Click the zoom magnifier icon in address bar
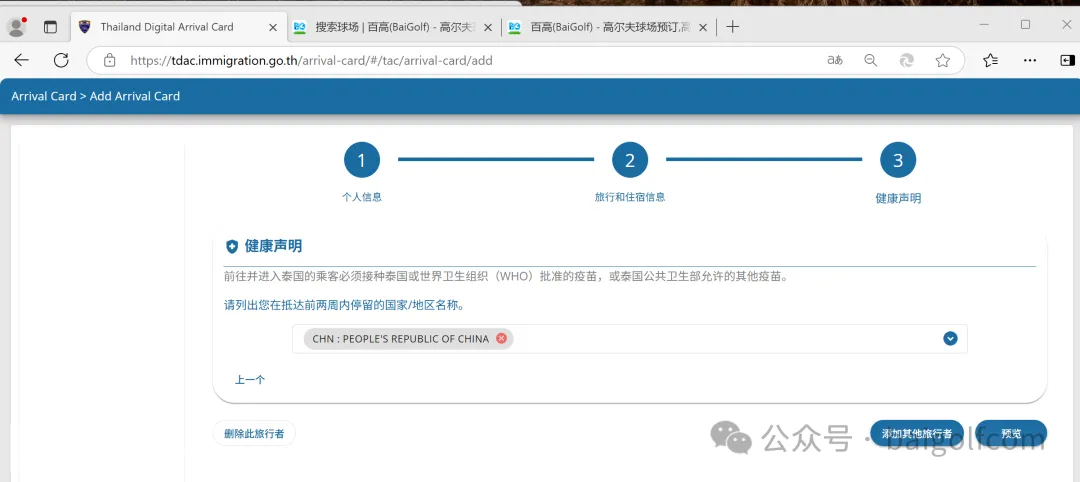Viewport: 1080px width, 482px height. click(x=870, y=61)
